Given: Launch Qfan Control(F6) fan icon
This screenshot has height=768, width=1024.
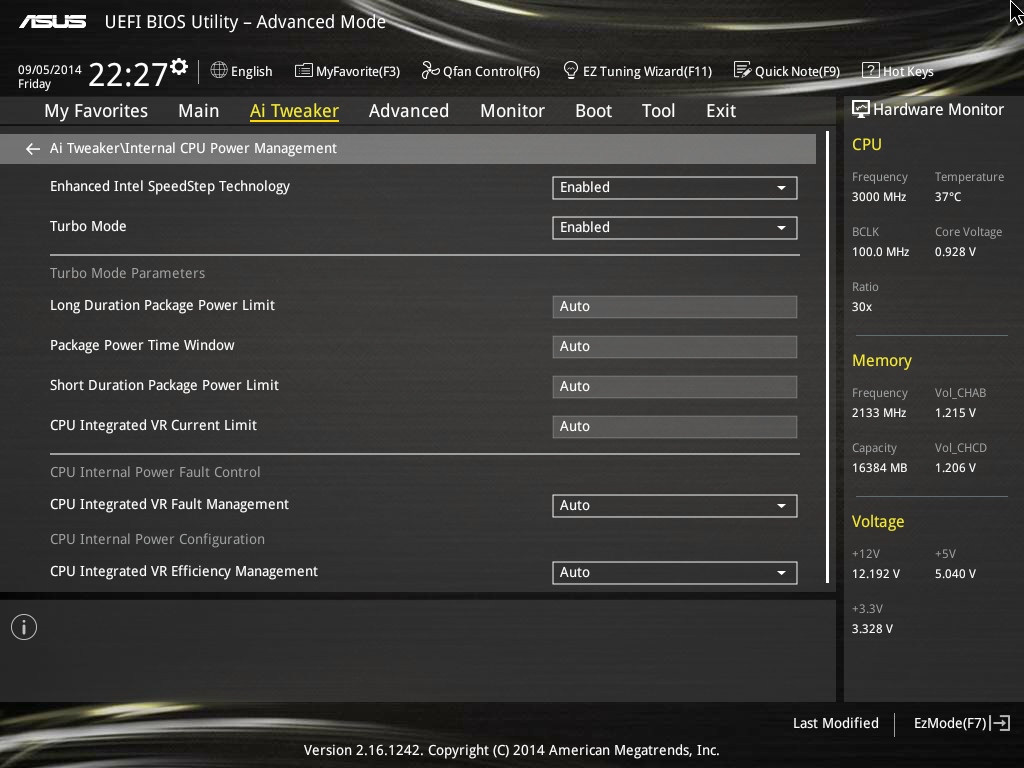Looking at the screenshot, I should point(430,70).
